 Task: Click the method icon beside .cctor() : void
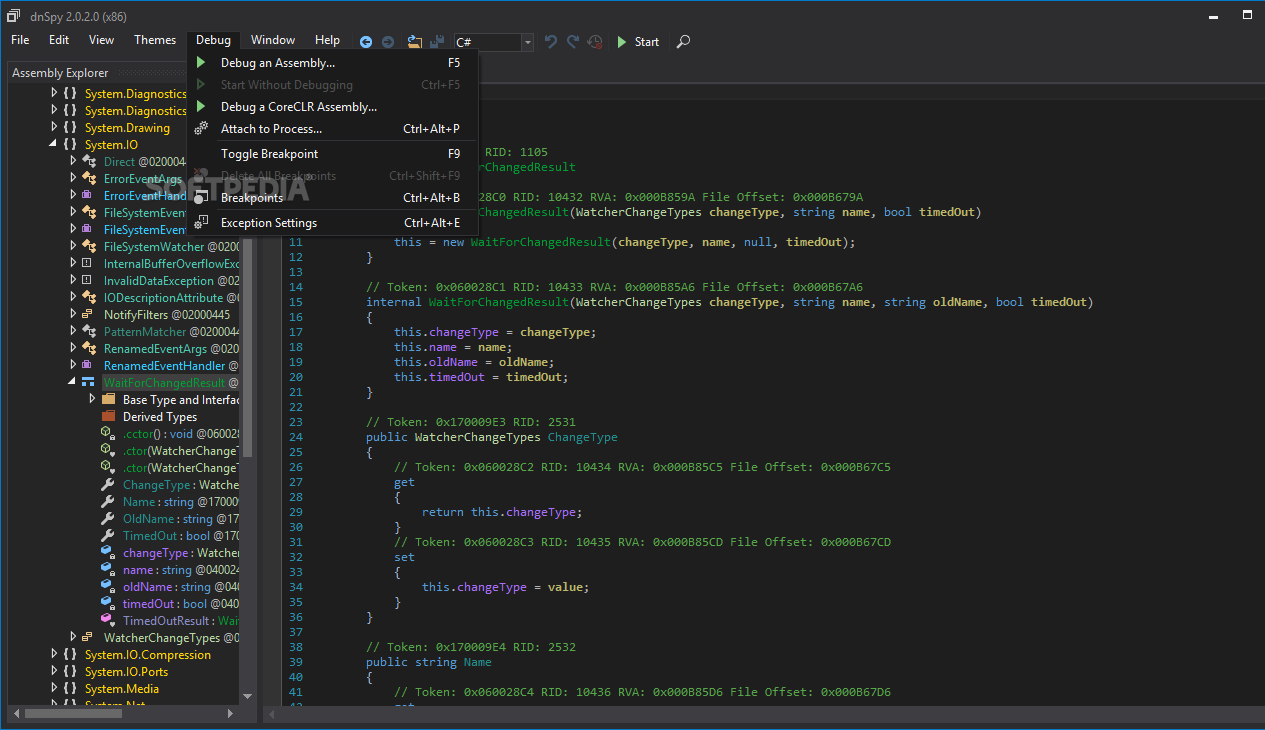pyautogui.click(x=108, y=434)
